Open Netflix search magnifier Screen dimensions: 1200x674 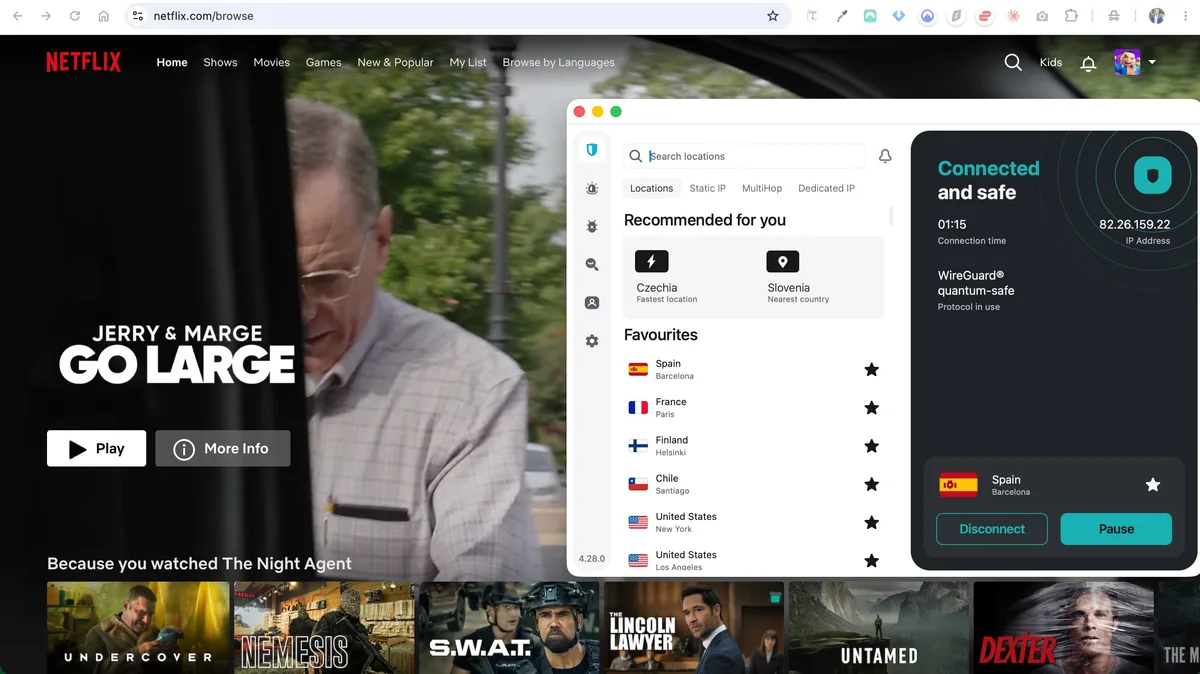1013,62
